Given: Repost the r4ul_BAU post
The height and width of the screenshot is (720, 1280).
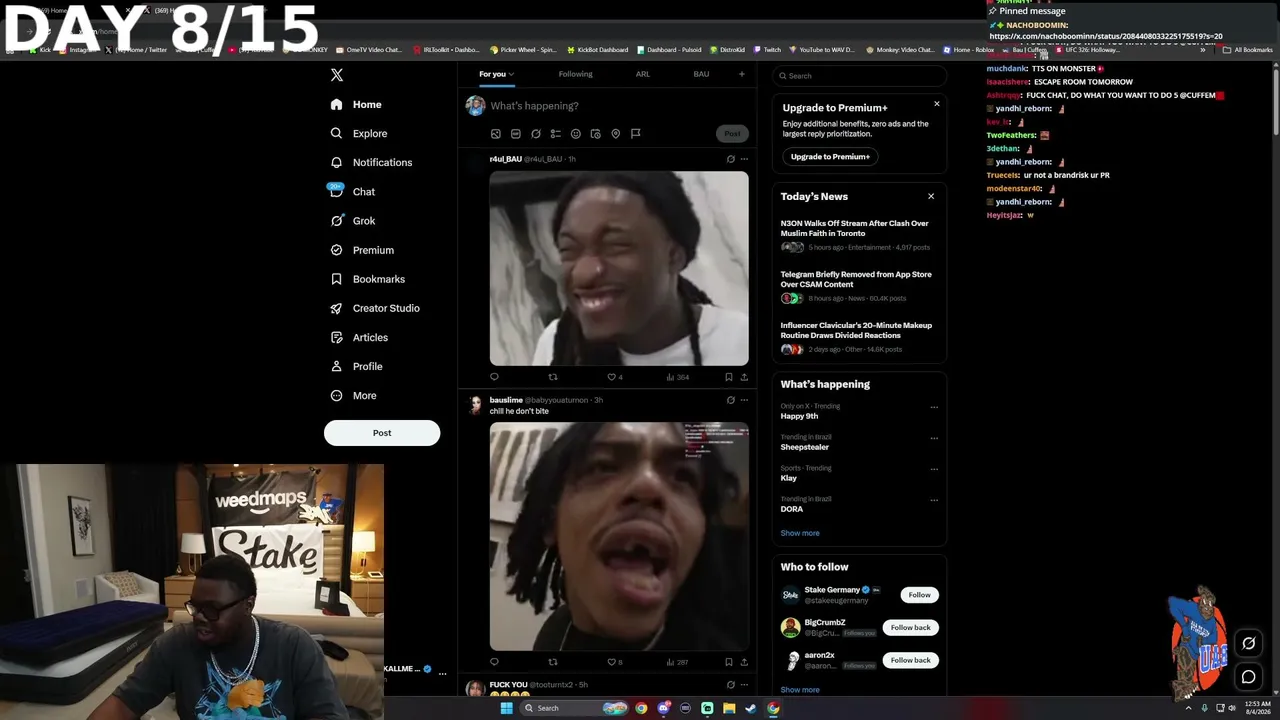Looking at the screenshot, I should [x=553, y=377].
